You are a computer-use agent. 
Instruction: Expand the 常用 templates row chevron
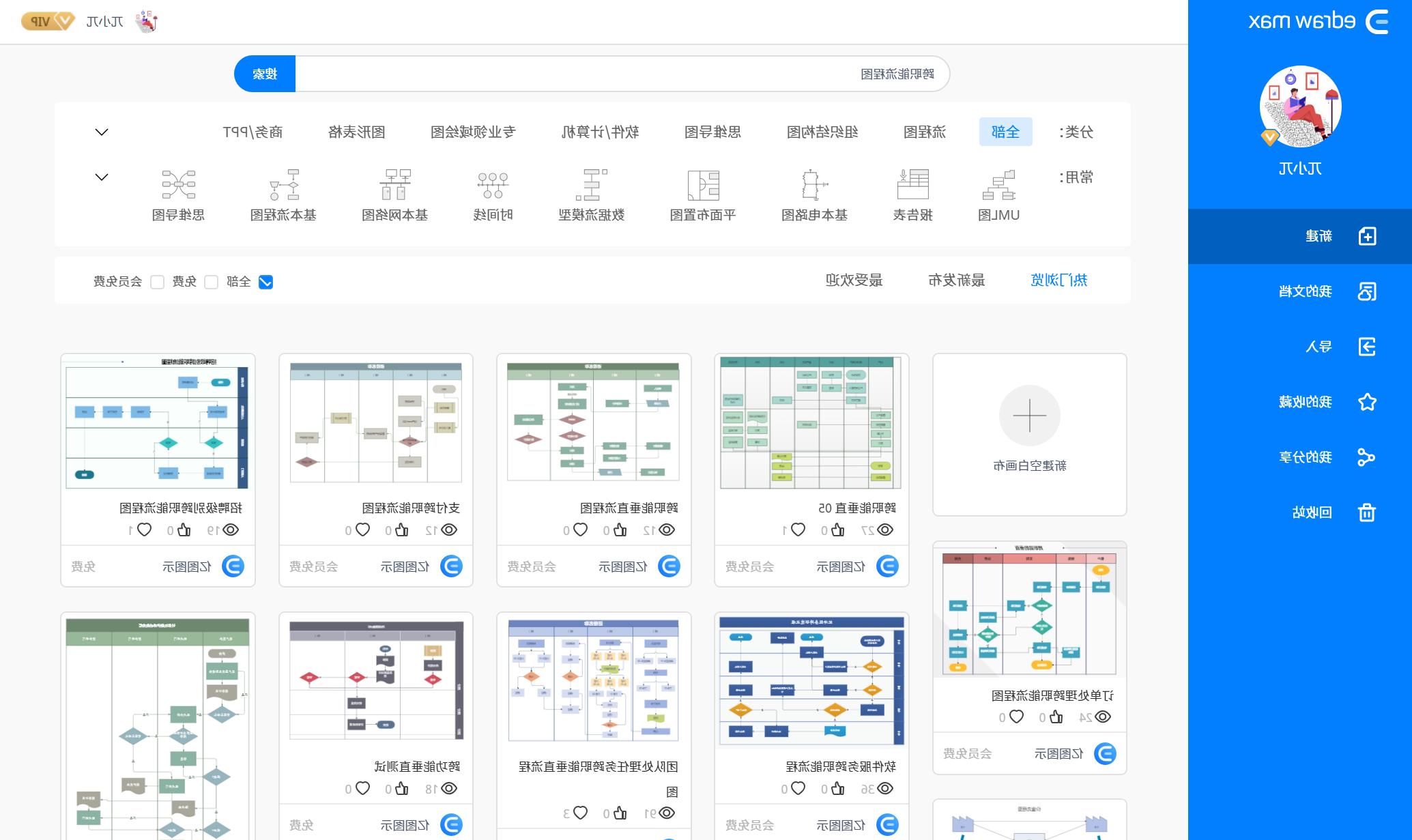tap(102, 177)
